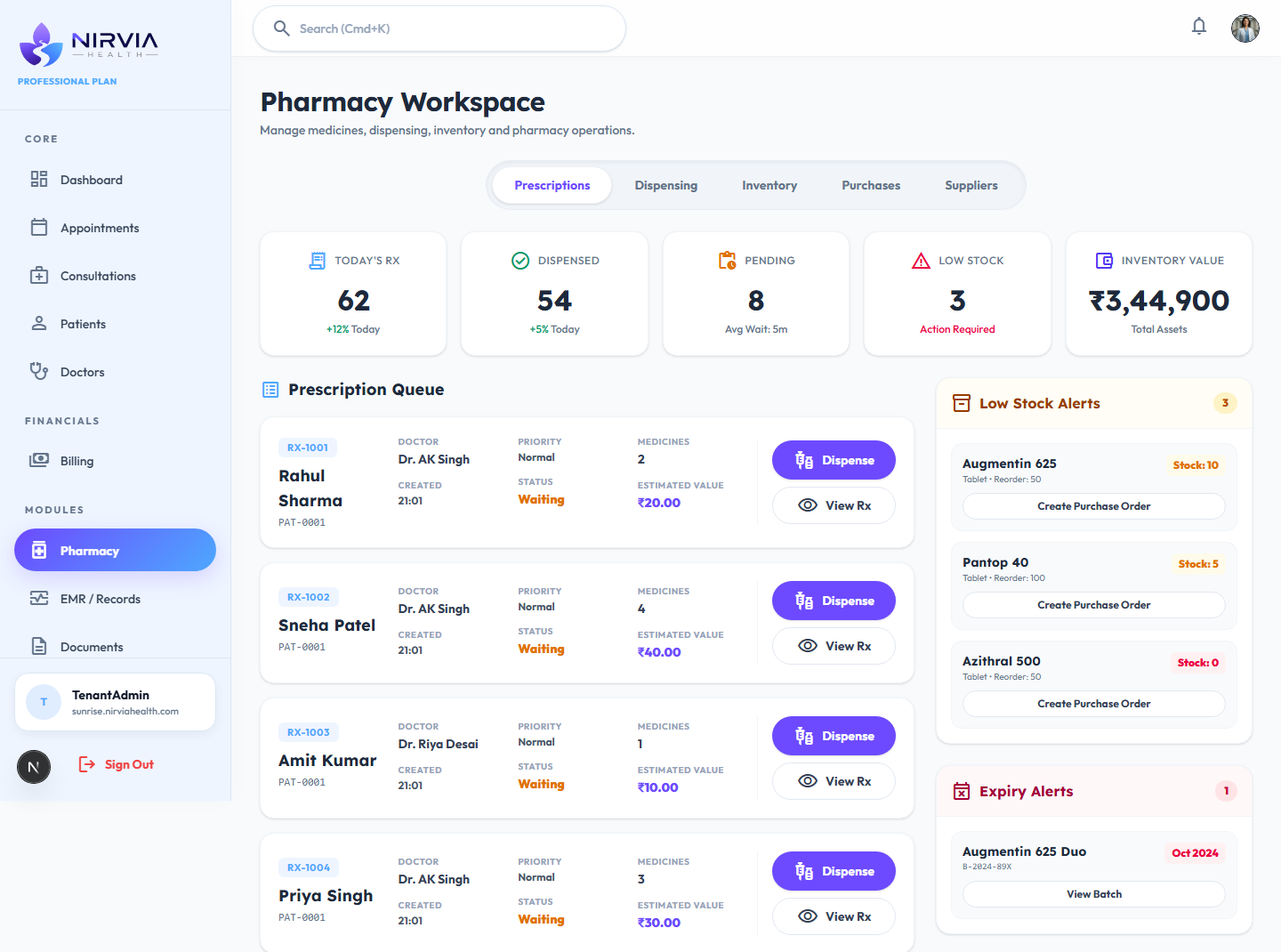Click the Expiry Alerts calendar icon
The width and height of the screenshot is (1281, 952).
(962, 791)
